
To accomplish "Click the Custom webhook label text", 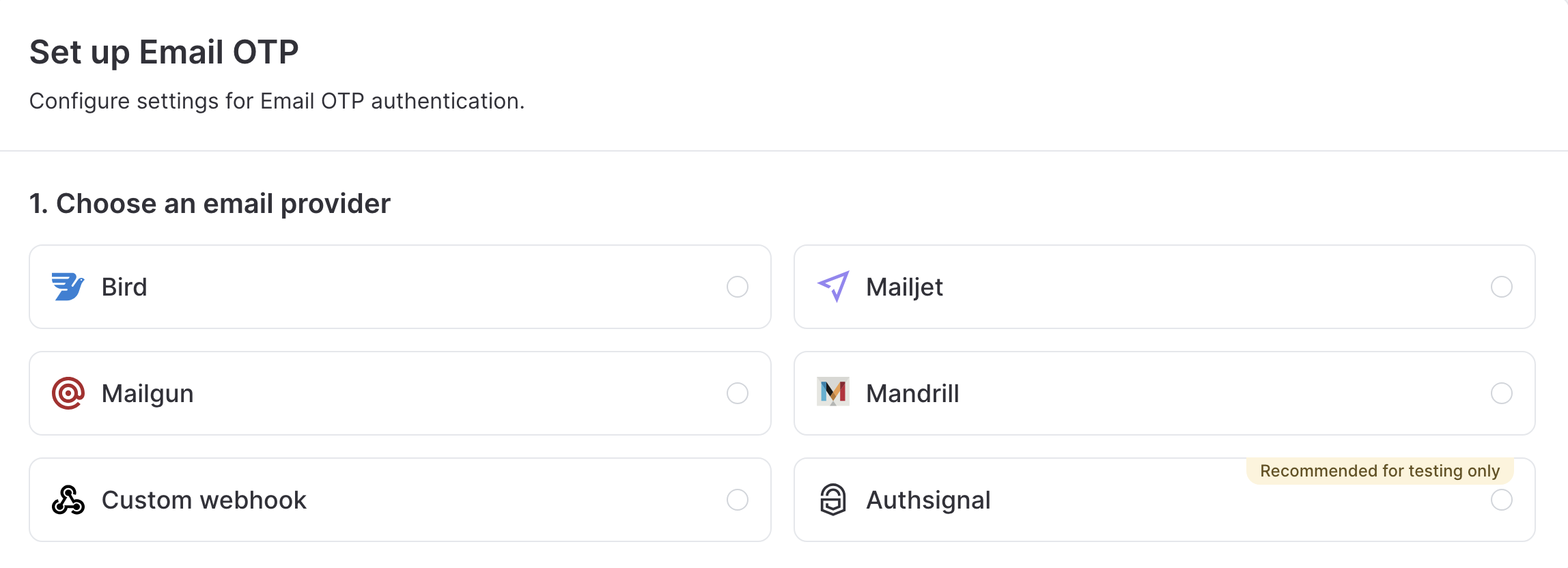I will [x=204, y=500].
